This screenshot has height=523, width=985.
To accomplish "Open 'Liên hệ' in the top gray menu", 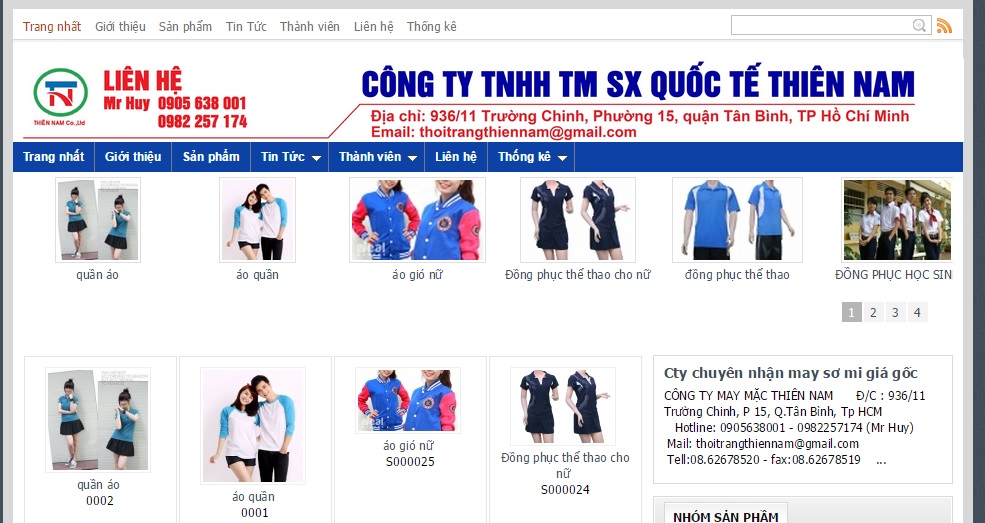I will 374,26.
